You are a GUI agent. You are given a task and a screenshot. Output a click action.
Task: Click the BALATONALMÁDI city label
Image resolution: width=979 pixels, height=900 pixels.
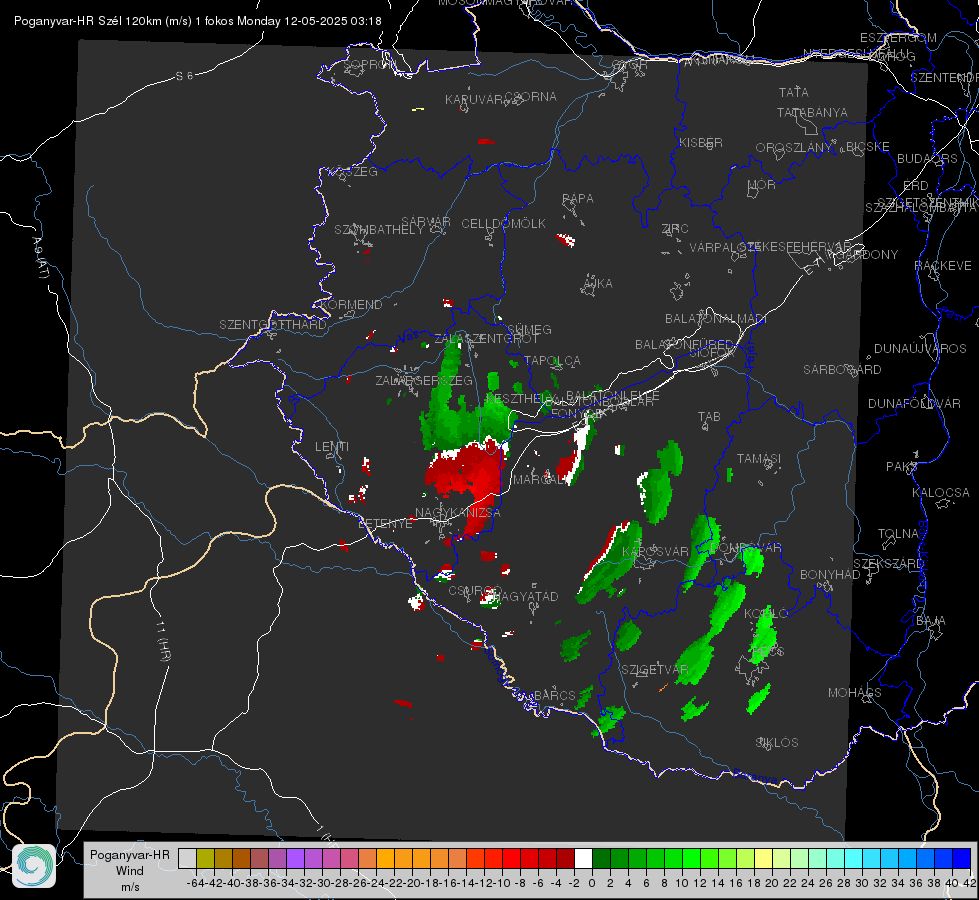tap(716, 319)
